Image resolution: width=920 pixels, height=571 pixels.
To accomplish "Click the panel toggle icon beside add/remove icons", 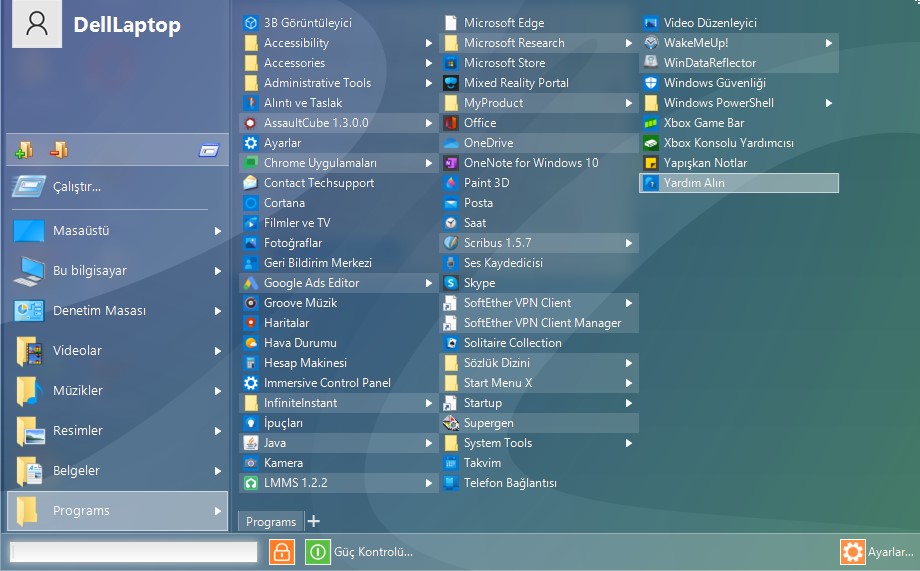I will 208,150.
